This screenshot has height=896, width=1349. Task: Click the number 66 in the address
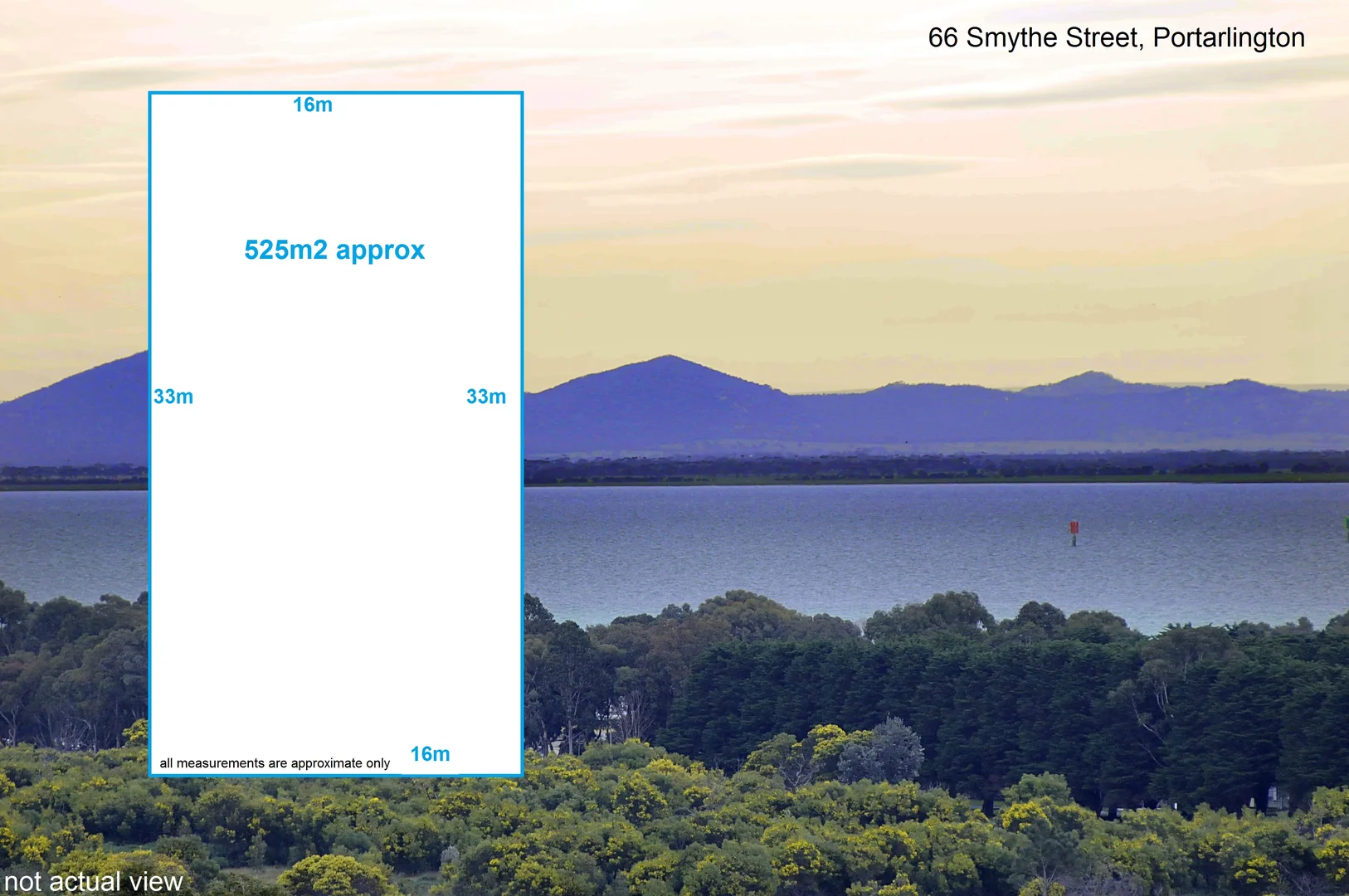tap(942, 38)
